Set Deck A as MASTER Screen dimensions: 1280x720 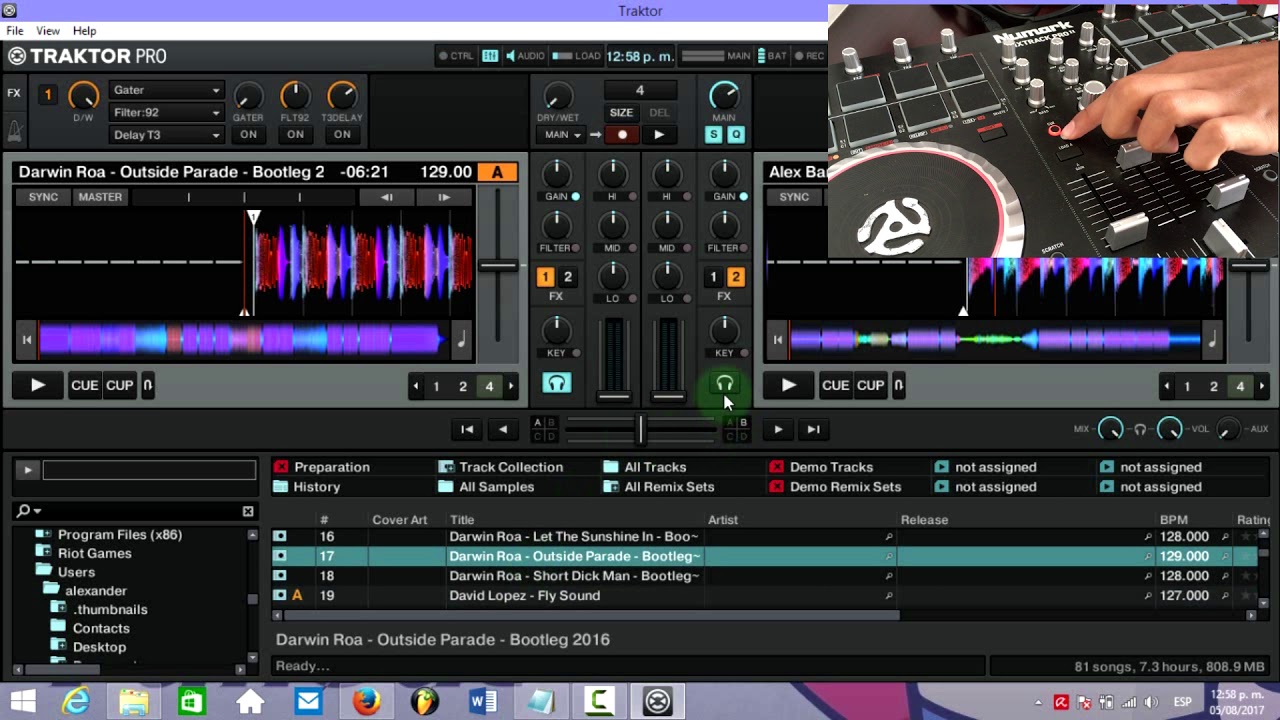pyautogui.click(x=100, y=197)
